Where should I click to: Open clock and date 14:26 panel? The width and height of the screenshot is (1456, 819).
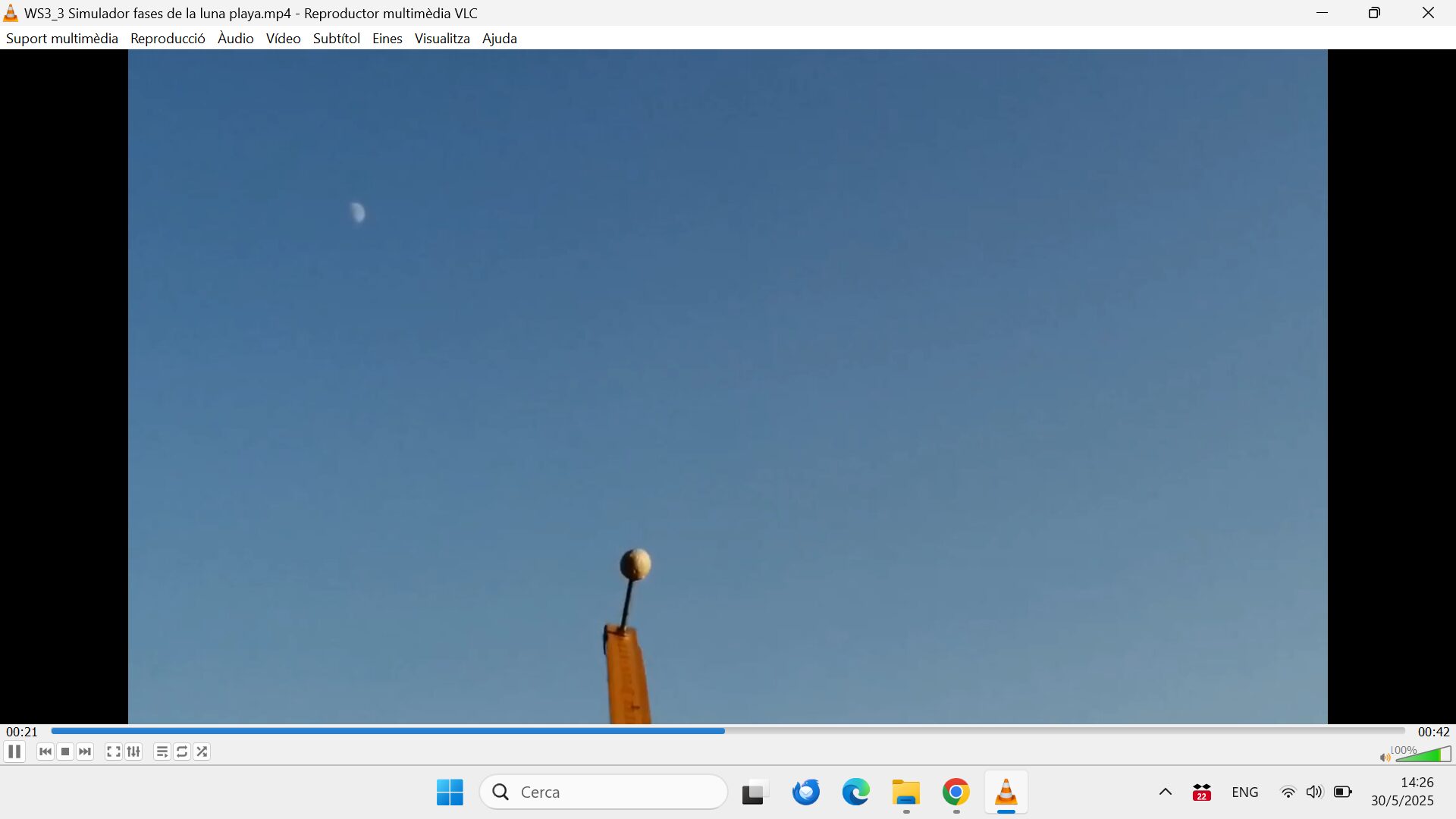tap(1402, 792)
